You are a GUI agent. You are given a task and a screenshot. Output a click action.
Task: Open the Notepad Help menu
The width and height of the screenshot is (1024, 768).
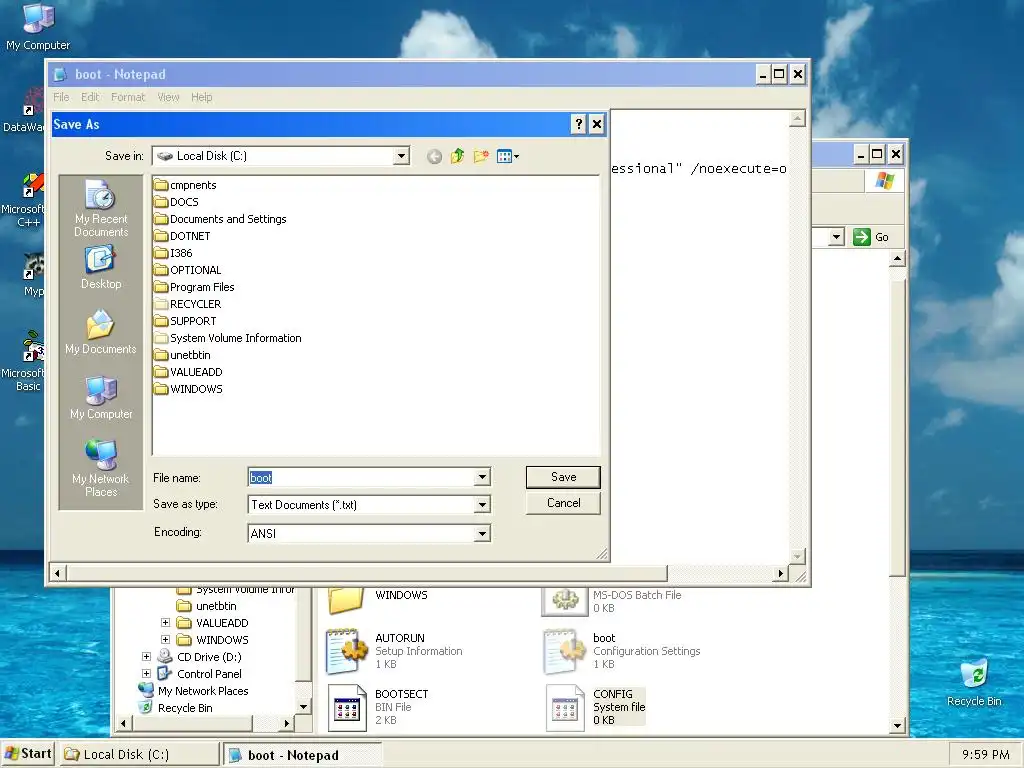point(202,97)
